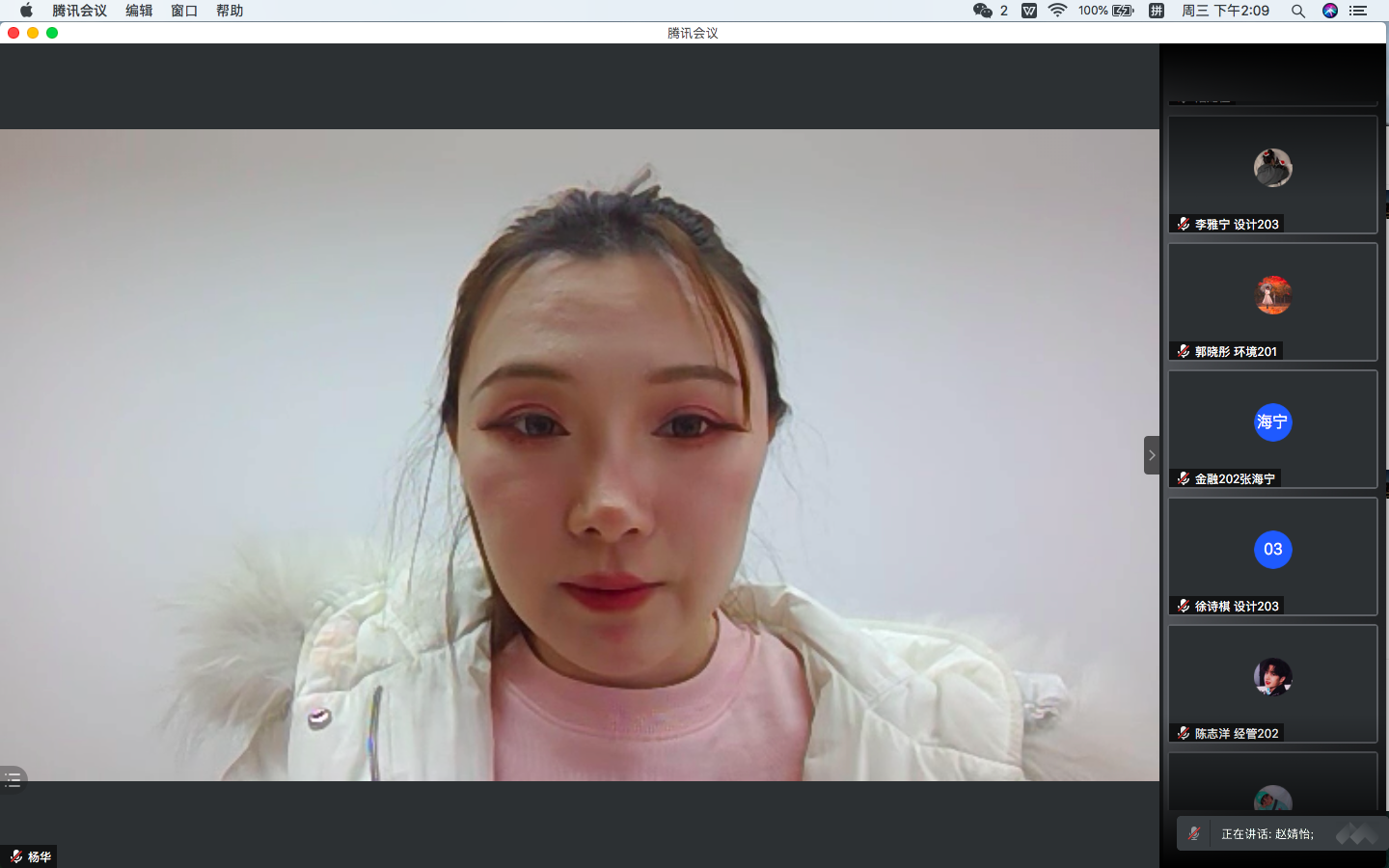The height and width of the screenshot is (868, 1389).
Task: Click the 徐诗棋 设计203 name label
Action: point(1236,606)
